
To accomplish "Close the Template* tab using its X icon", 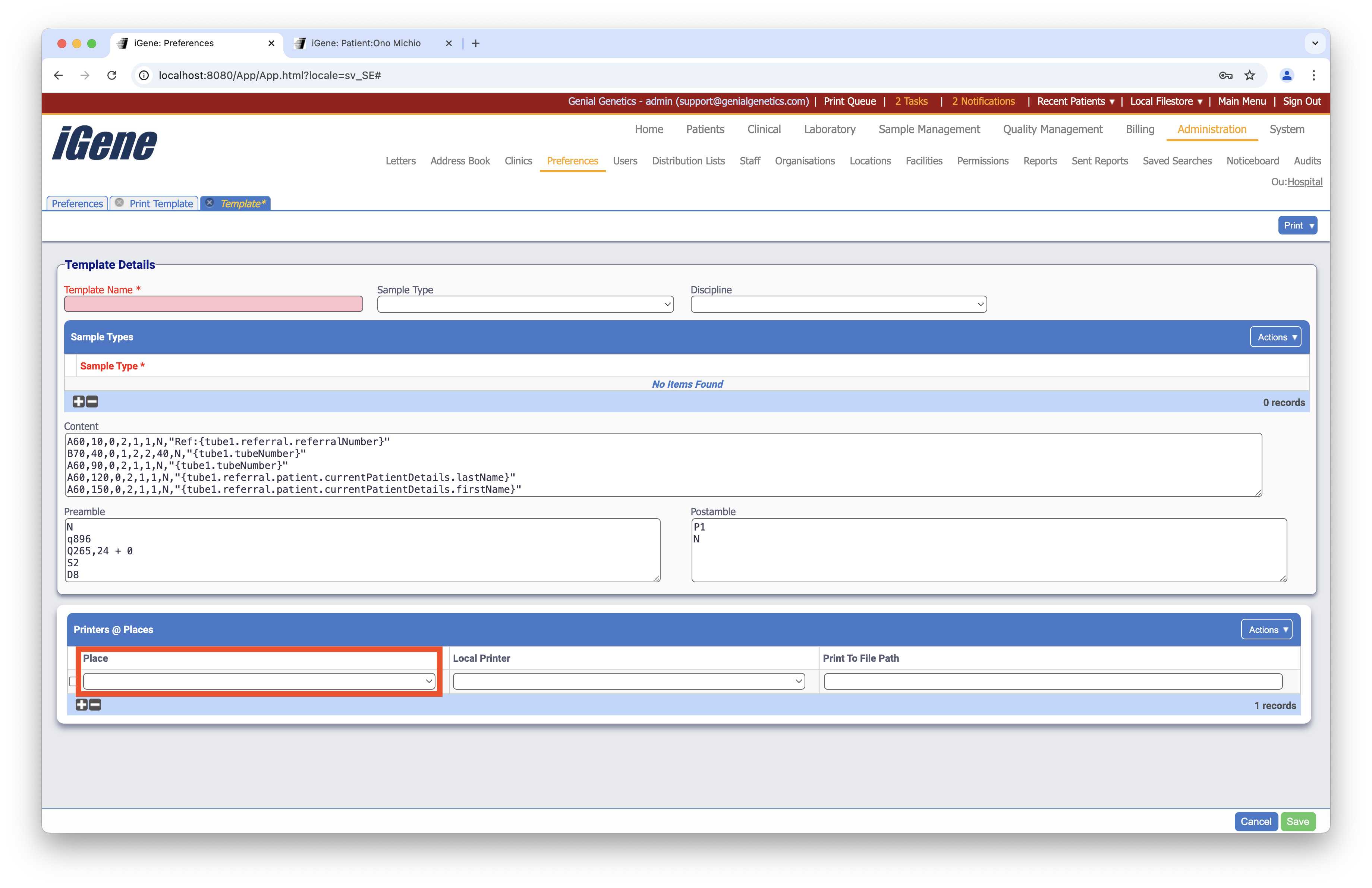I will click(x=210, y=203).
